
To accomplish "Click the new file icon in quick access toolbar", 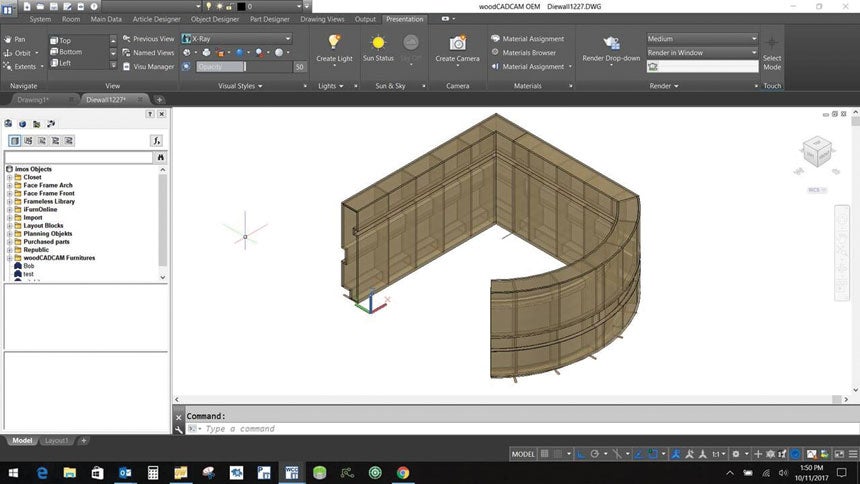I will [x=27, y=7].
